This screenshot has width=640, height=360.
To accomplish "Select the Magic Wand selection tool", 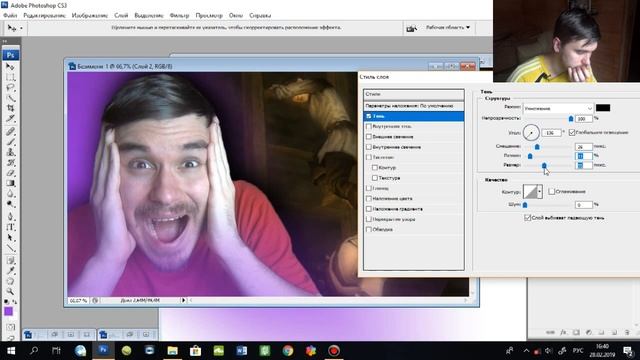I will pyautogui.click(x=10, y=98).
